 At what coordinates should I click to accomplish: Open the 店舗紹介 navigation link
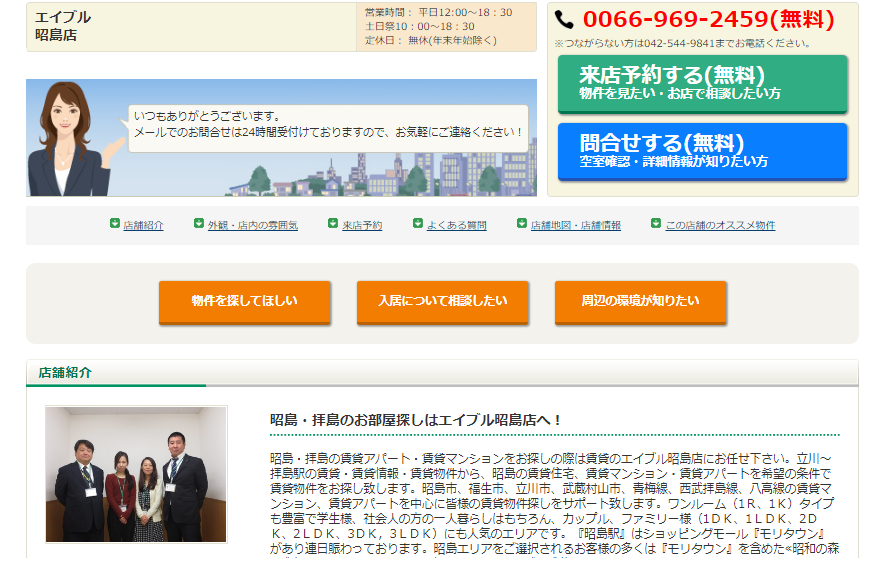(143, 226)
